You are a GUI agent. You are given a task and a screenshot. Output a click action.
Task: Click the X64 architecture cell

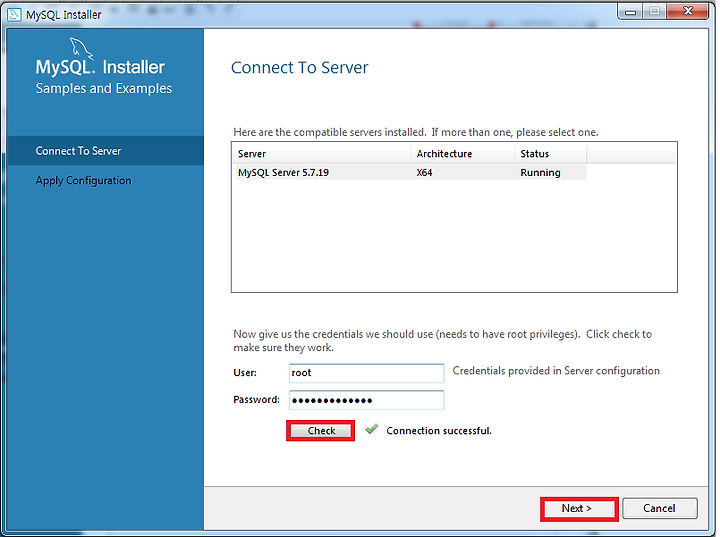[425, 173]
